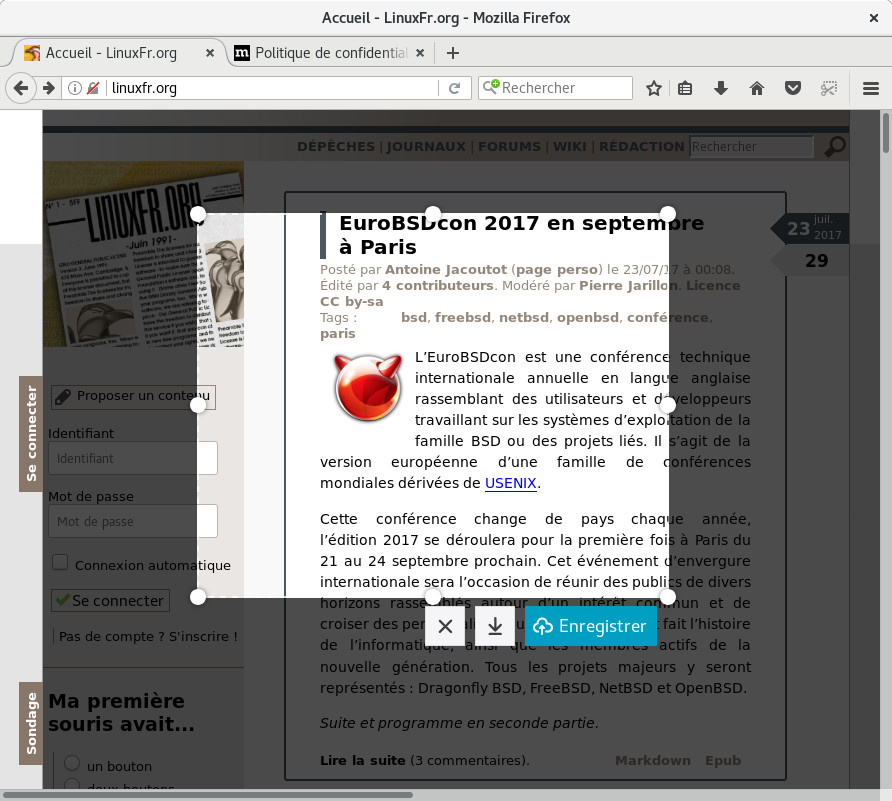Click the Firefox back arrow button
The height and width of the screenshot is (801, 892).
[21, 88]
